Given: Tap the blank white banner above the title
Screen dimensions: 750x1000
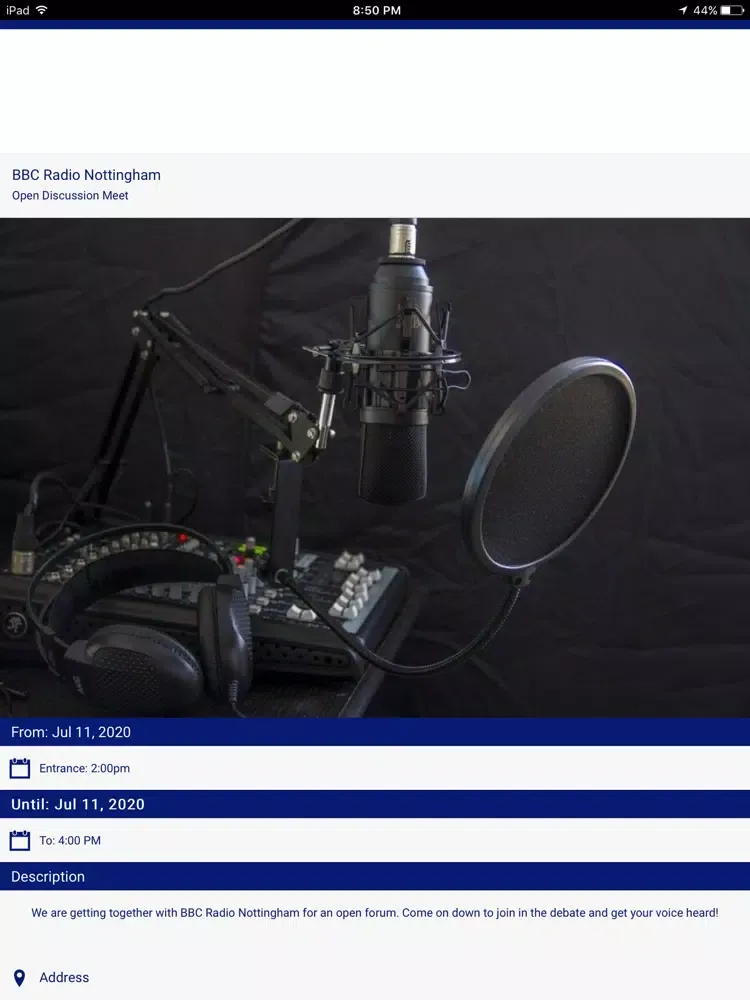Looking at the screenshot, I should 375,90.
